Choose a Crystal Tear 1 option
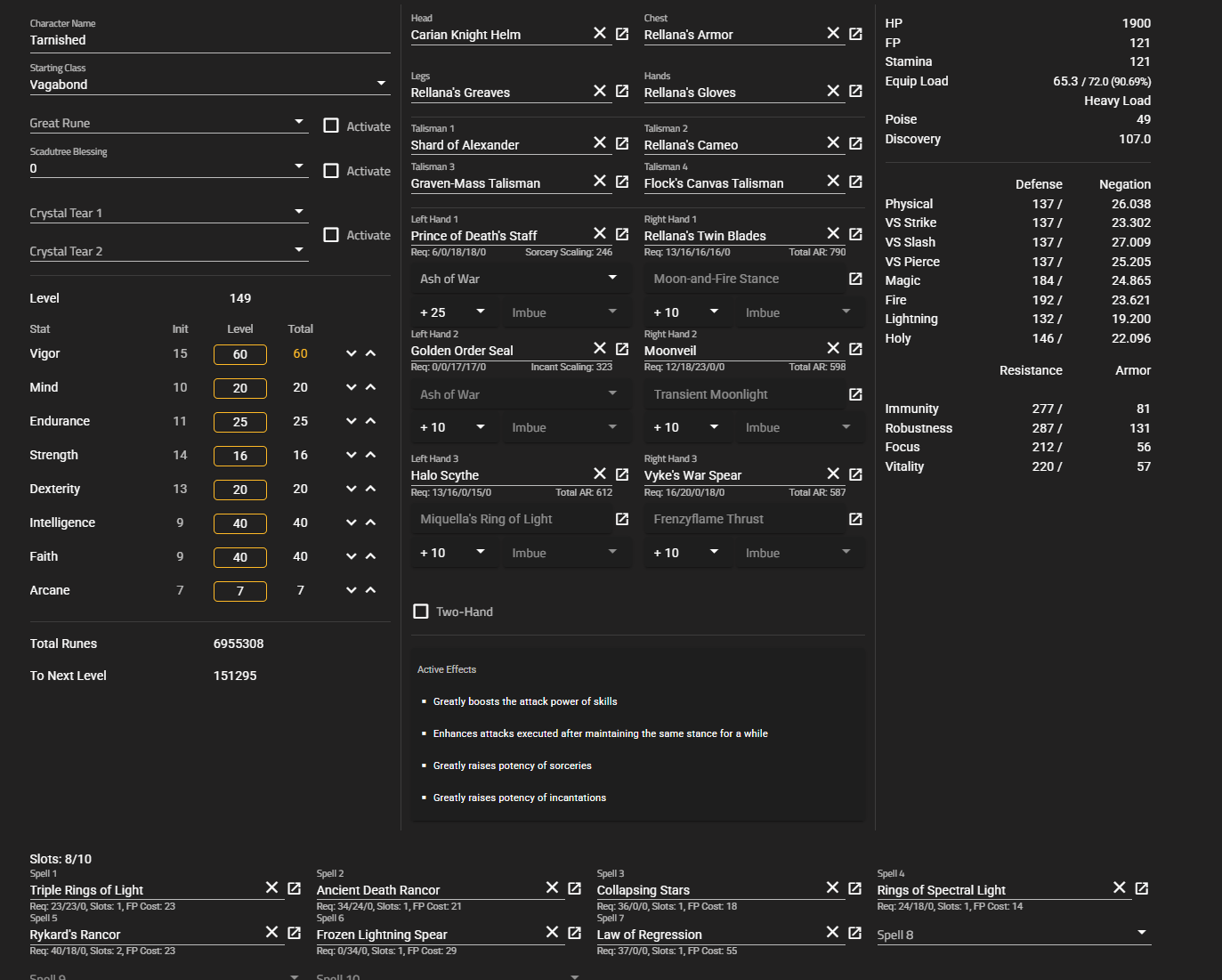The height and width of the screenshot is (980, 1222). tap(169, 213)
